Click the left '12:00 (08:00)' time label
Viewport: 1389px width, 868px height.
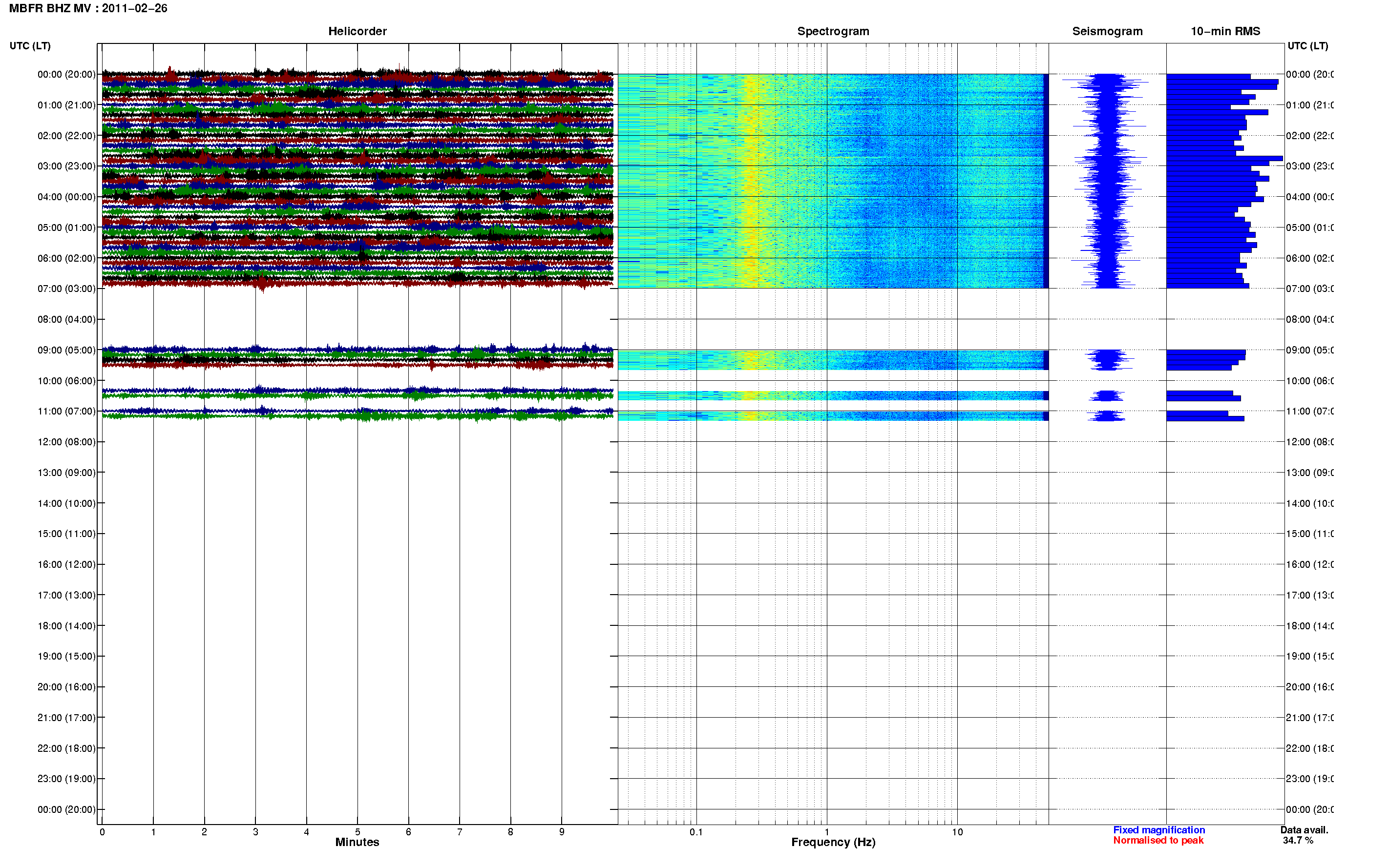pyautogui.click(x=66, y=442)
